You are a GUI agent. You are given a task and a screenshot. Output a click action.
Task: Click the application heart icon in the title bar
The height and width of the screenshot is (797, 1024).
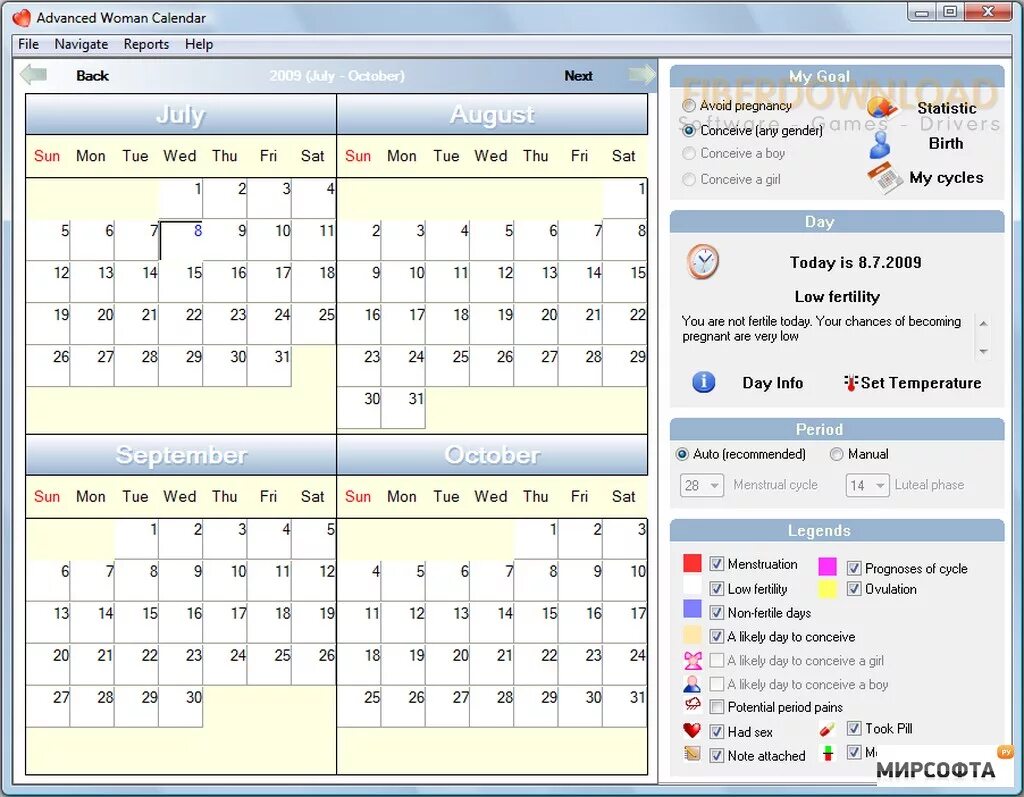click(x=22, y=18)
